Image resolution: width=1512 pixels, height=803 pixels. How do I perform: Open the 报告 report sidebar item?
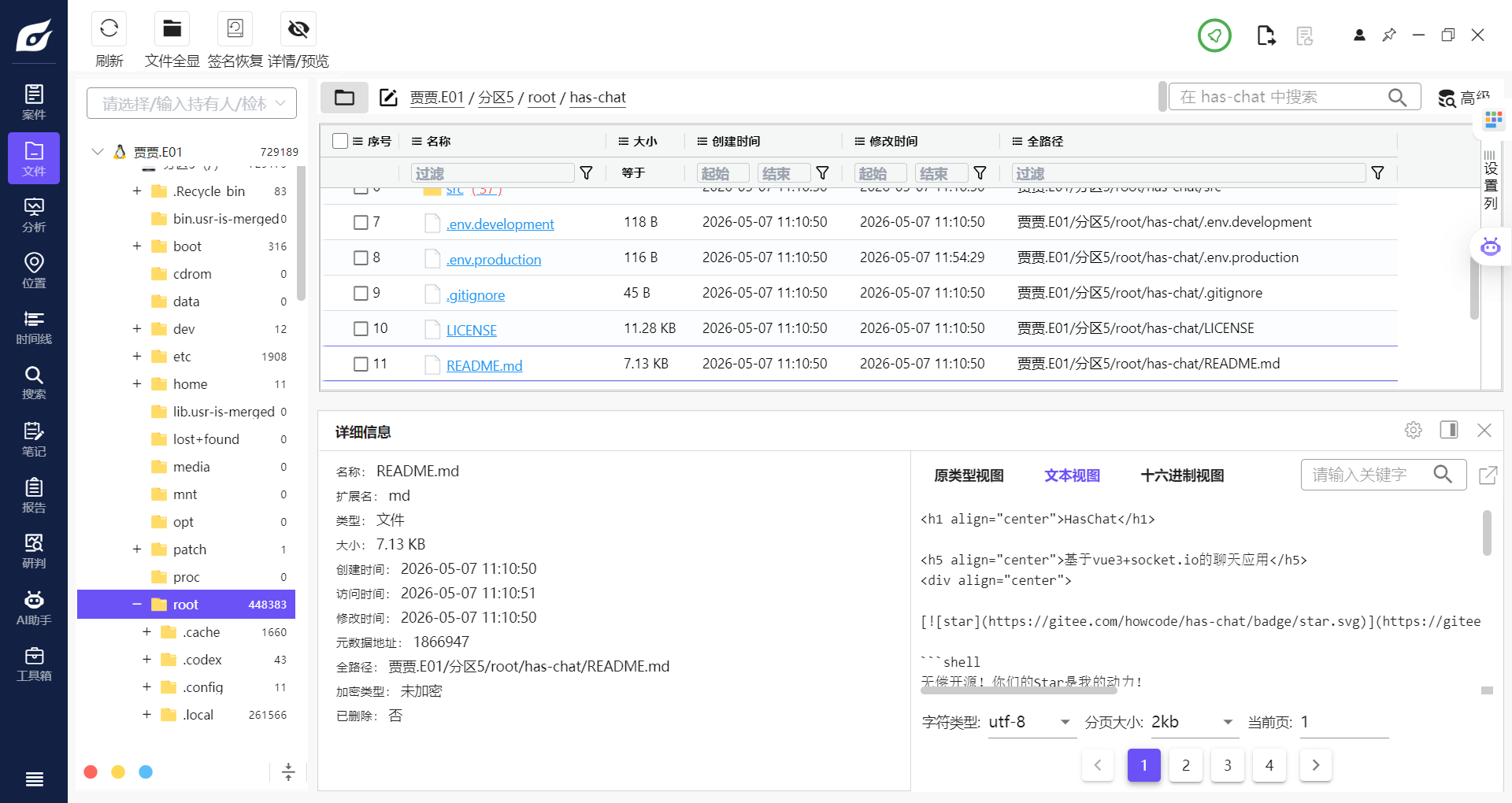tap(34, 495)
